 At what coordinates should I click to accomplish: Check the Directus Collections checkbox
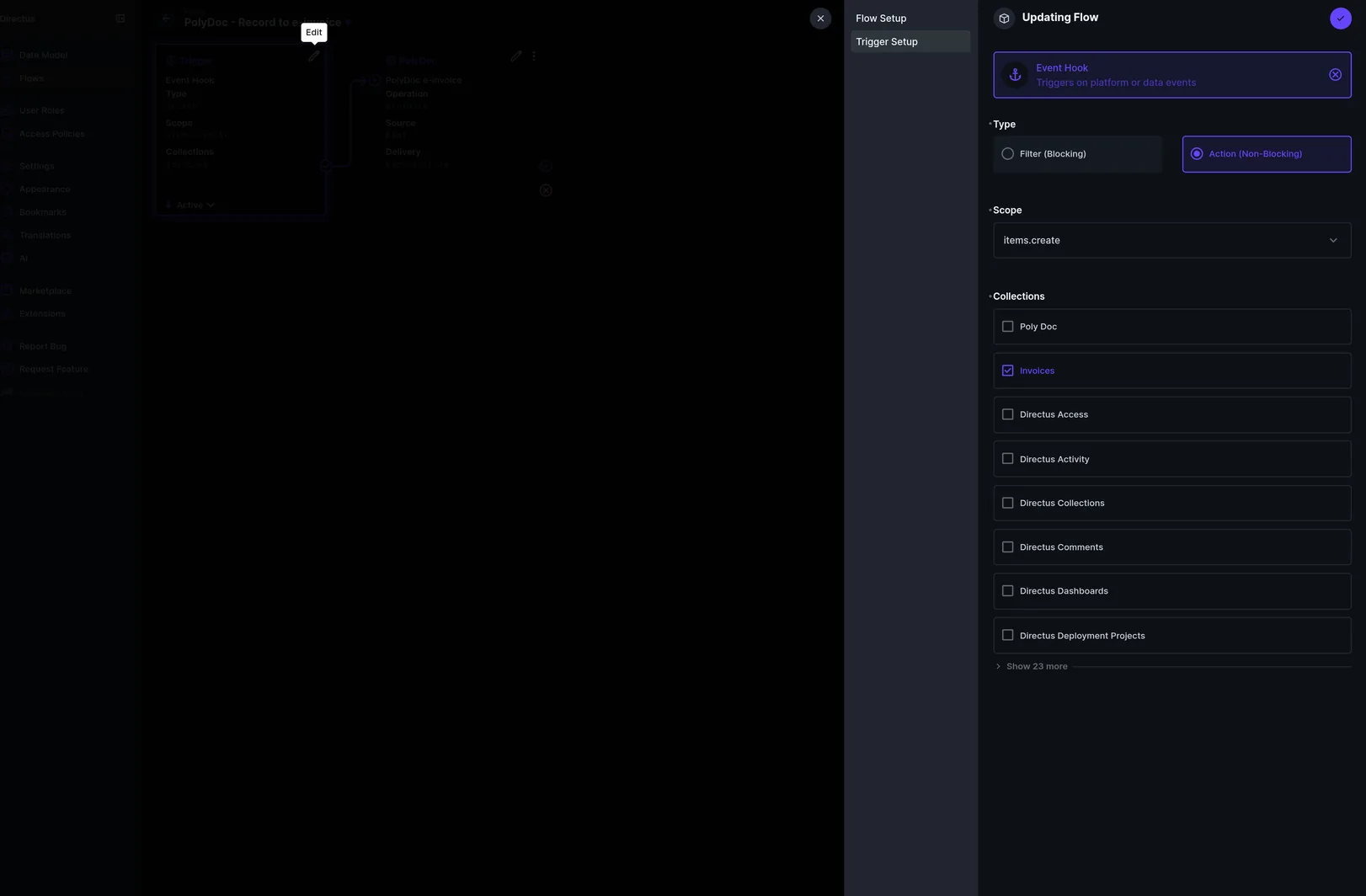pyautogui.click(x=1007, y=503)
